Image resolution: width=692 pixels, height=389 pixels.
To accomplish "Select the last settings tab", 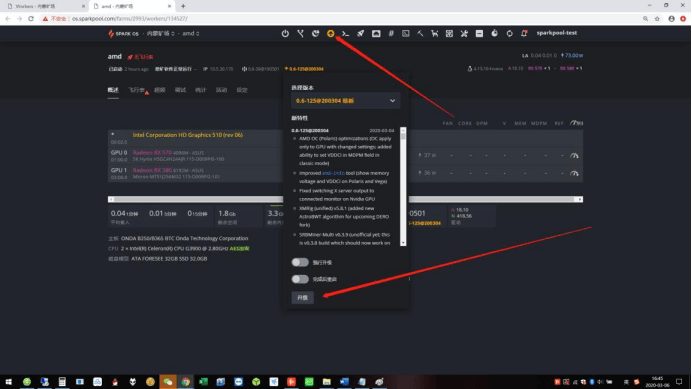I will (242, 90).
